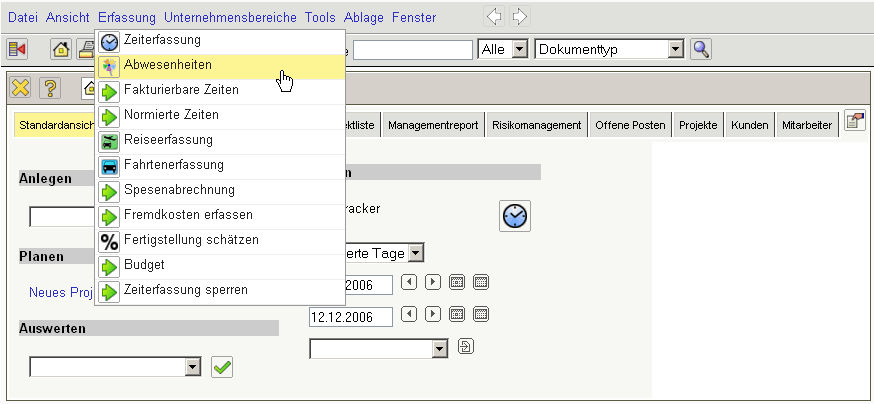Click the navigate forward arrow icon
Viewport: 874px width, 404px height.
pos(519,17)
